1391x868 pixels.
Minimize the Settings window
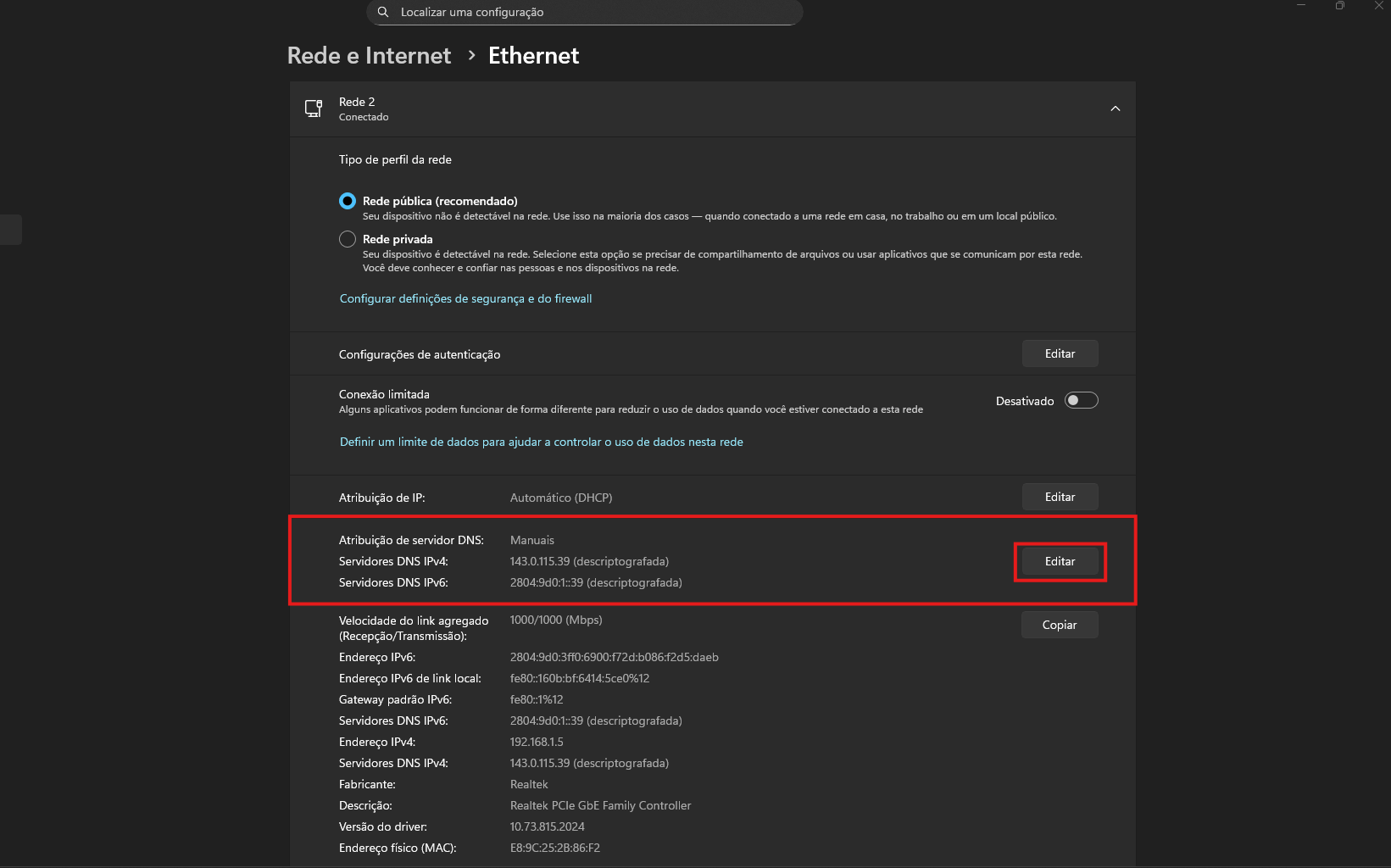click(1301, 6)
